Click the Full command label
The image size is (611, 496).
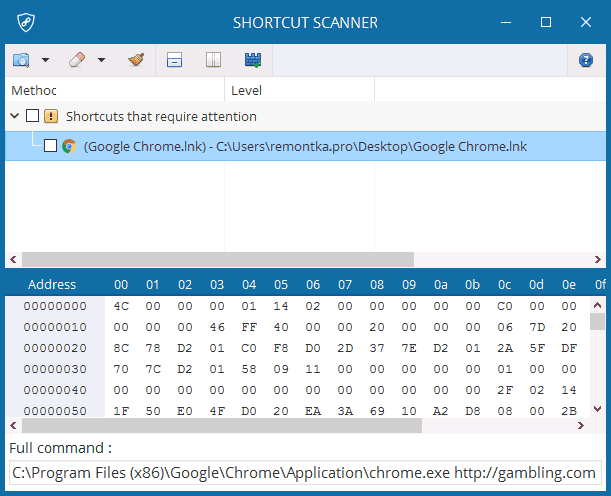pos(60,448)
